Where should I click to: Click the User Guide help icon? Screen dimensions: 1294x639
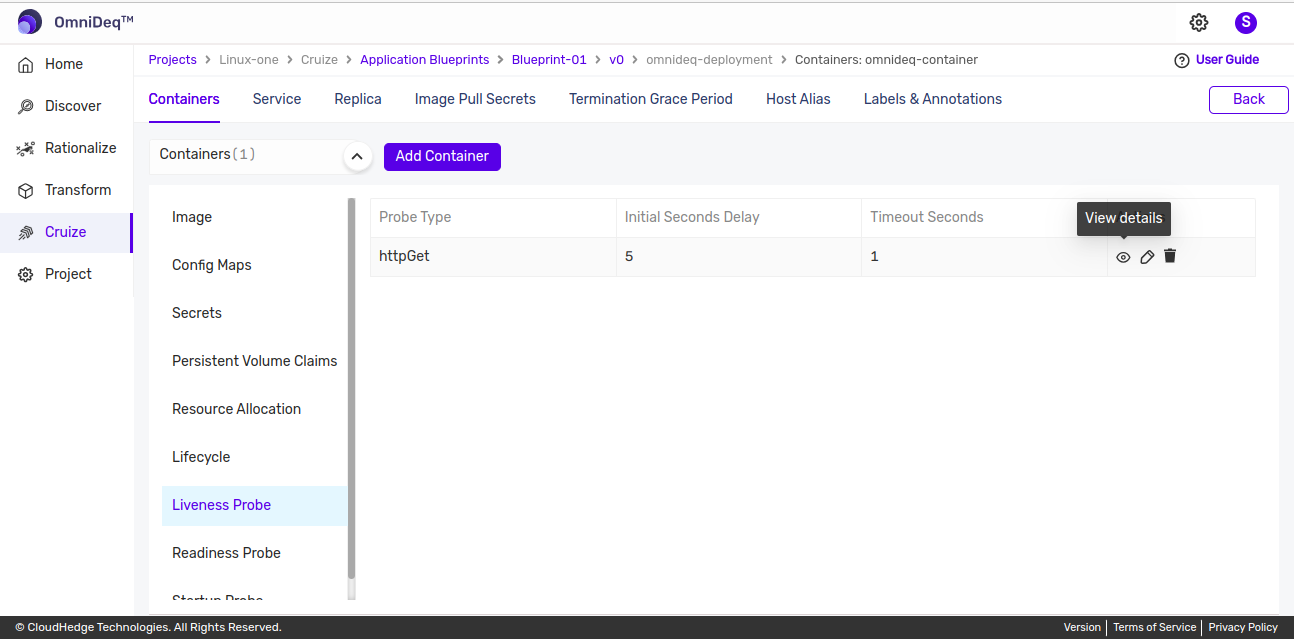click(1182, 60)
